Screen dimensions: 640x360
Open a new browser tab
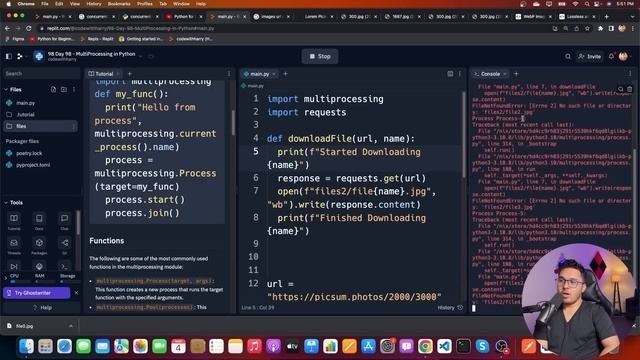(607, 17)
